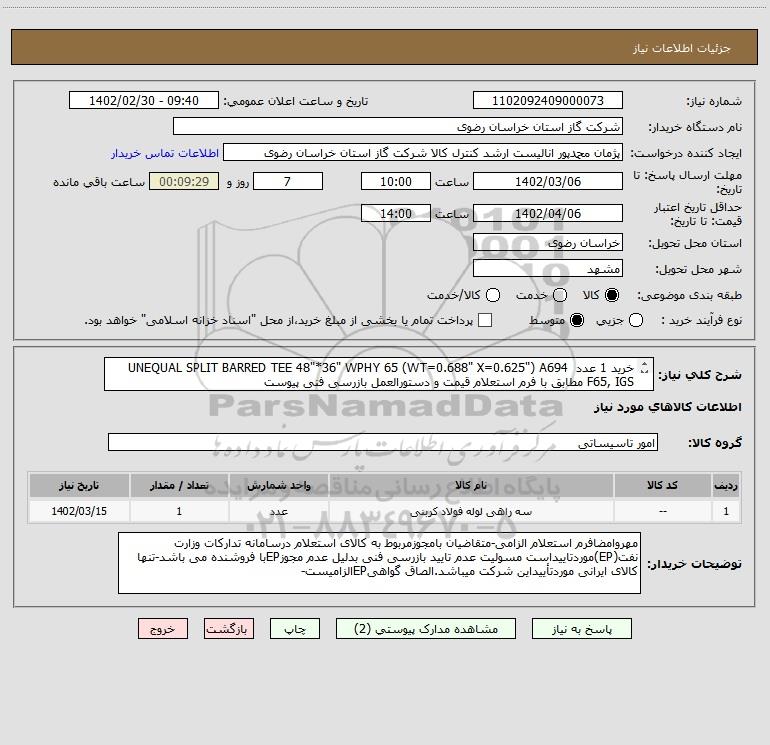This screenshot has width=770, height=745.
Task: Open مشاهده مدارک پیوستی (2) attachments
Action: [x=426, y=629]
